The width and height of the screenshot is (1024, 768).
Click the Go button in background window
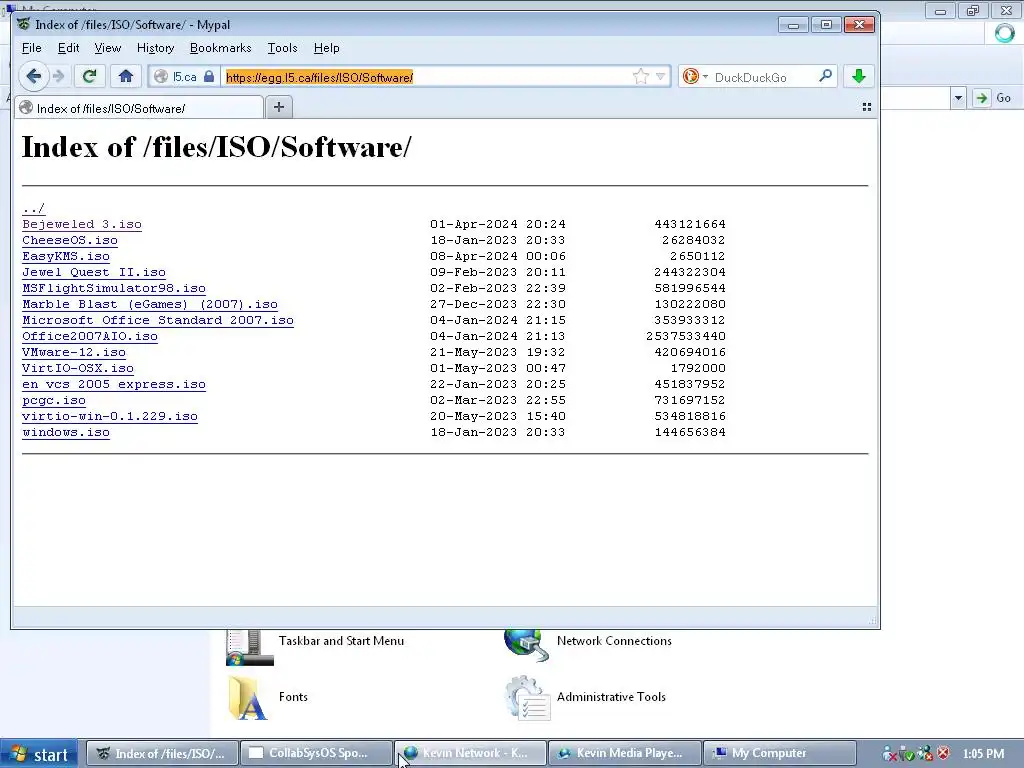993,98
